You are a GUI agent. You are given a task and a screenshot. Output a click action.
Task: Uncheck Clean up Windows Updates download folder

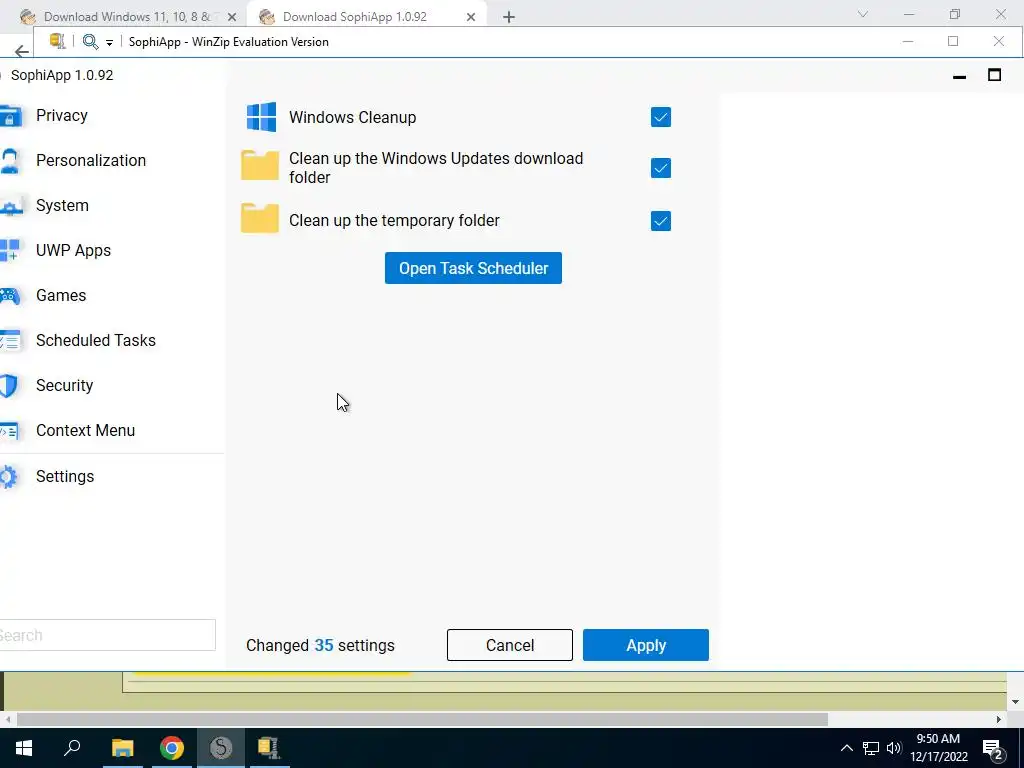pos(660,168)
